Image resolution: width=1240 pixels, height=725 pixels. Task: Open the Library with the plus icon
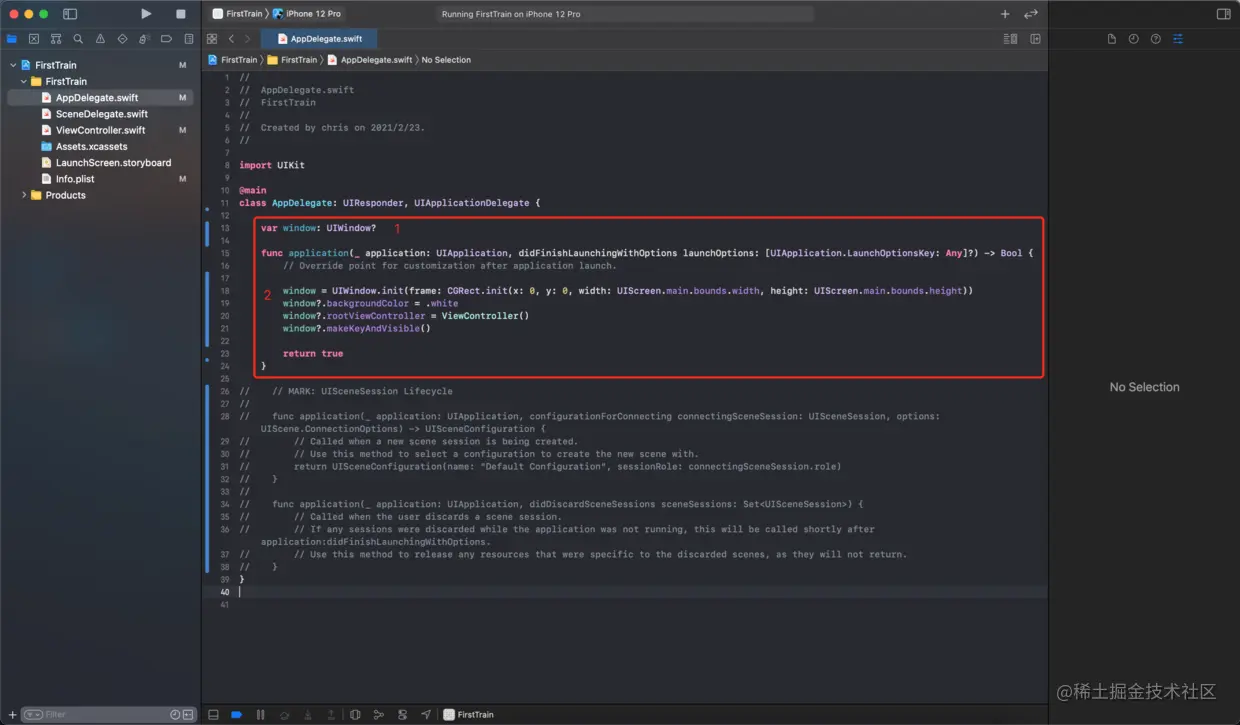1004,13
